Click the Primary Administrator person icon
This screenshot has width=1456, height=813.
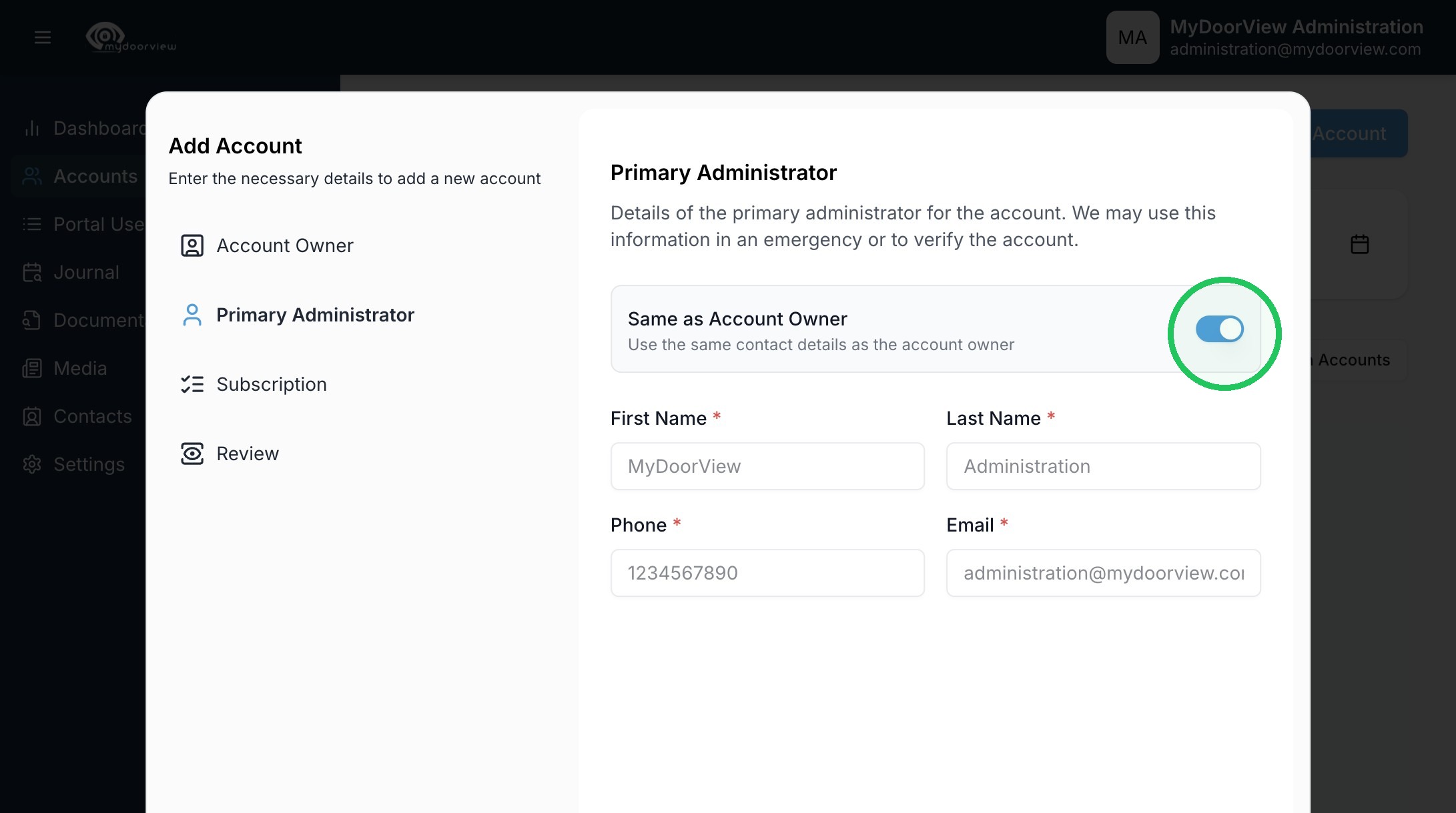coord(192,315)
